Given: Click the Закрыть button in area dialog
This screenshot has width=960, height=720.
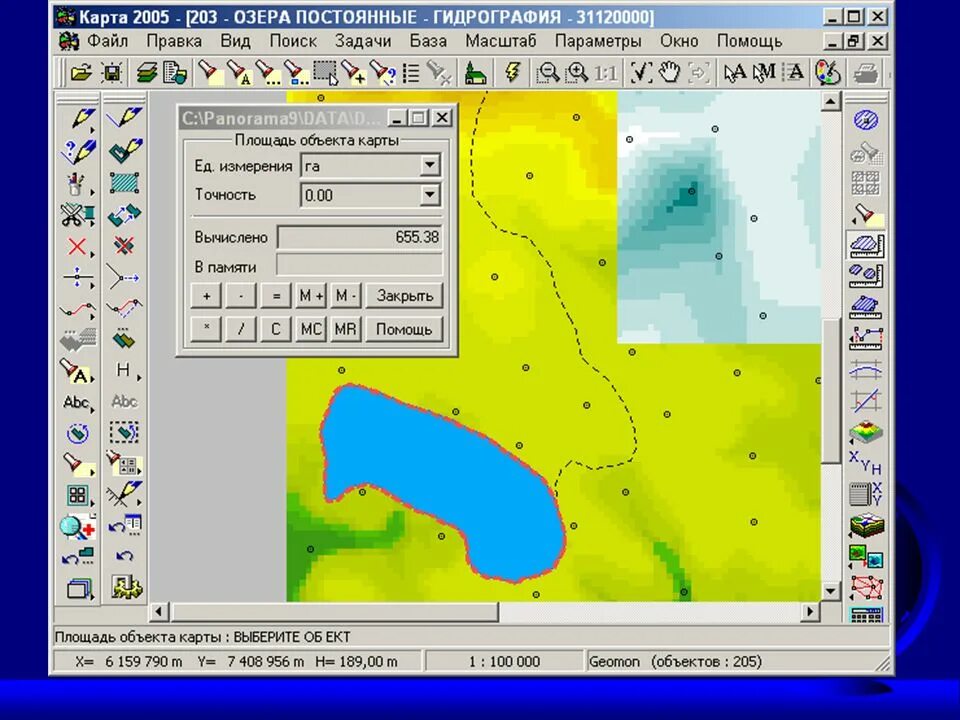Looking at the screenshot, I should [404, 296].
